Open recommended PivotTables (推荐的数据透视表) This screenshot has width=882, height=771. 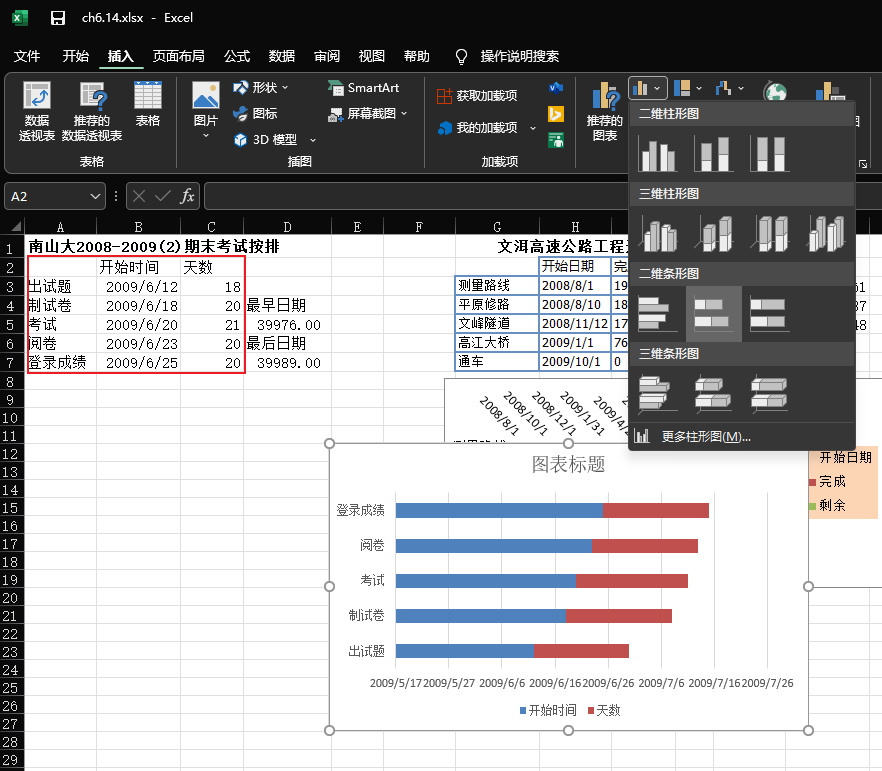[92, 111]
